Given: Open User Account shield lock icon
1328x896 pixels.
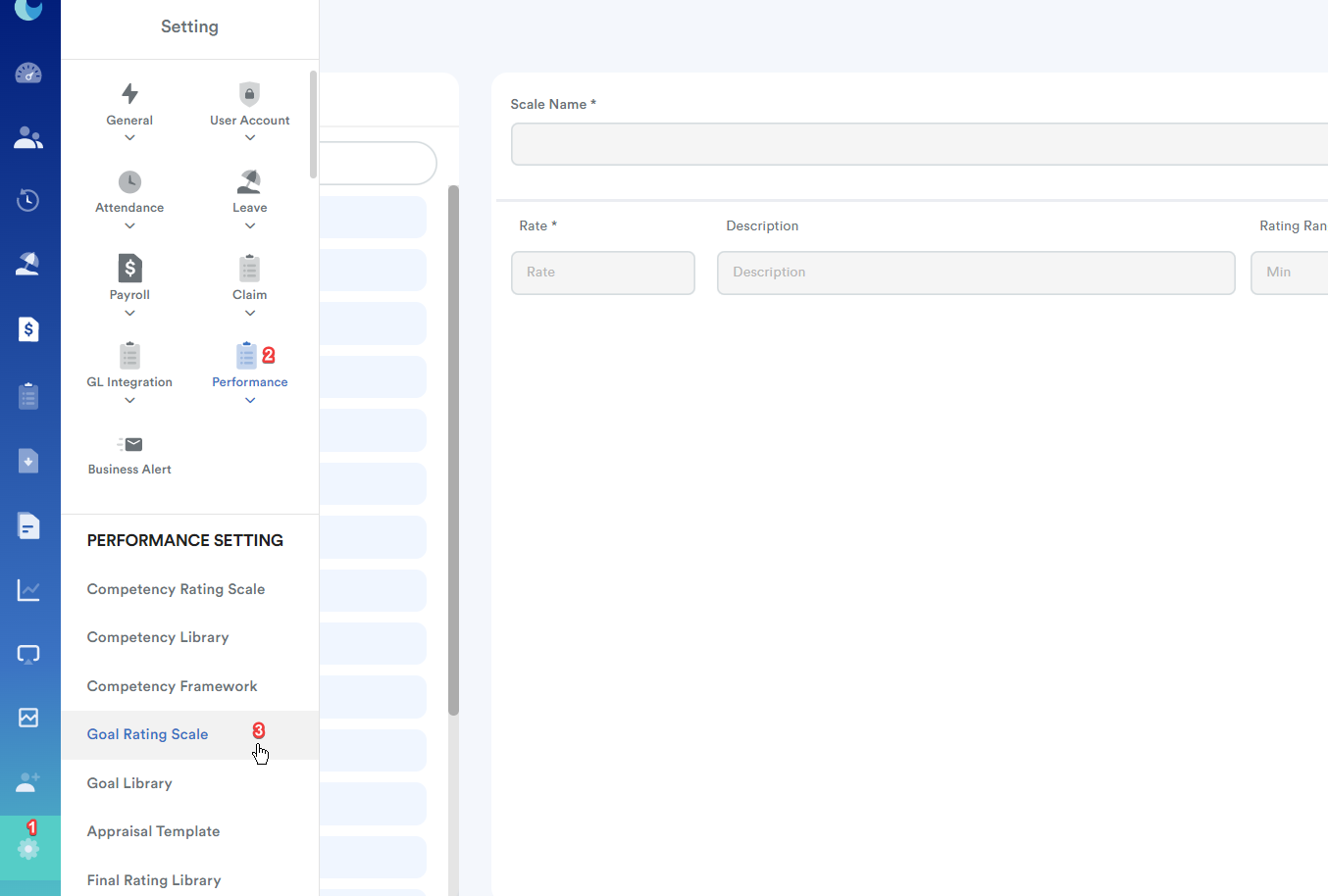Looking at the screenshot, I should point(250,93).
